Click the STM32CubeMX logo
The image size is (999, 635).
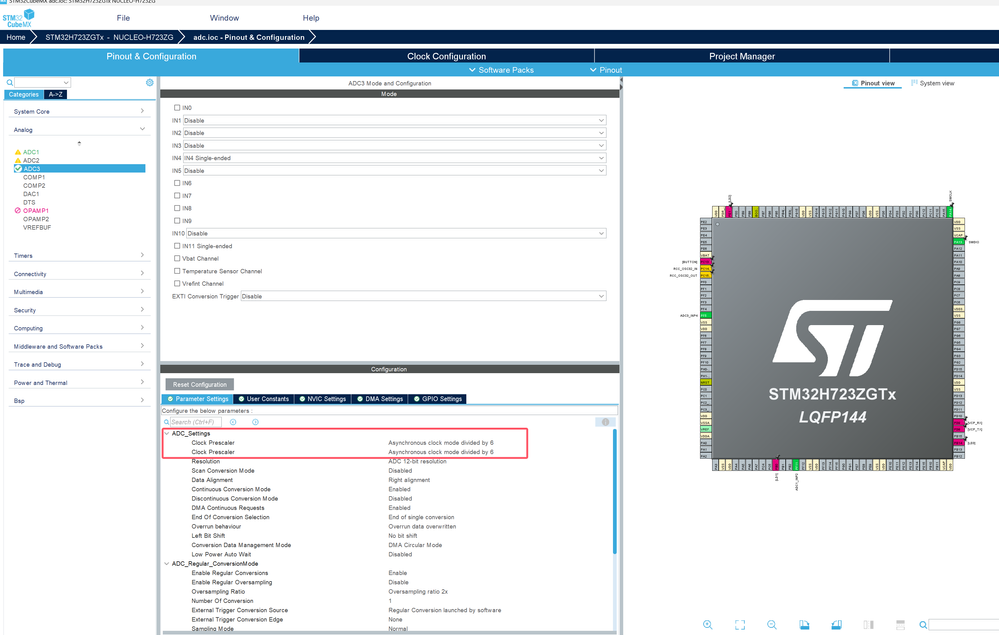[x=18, y=18]
